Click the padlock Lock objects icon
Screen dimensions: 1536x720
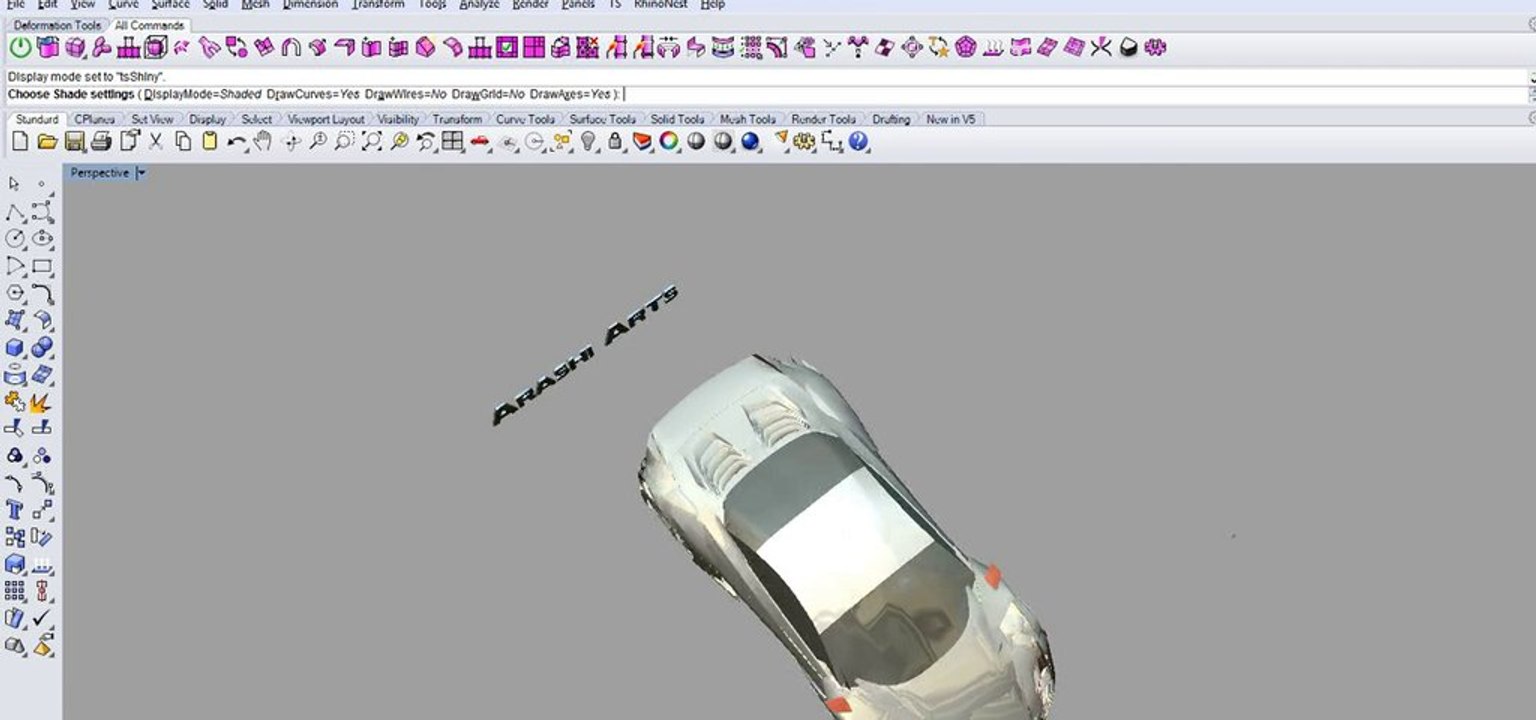coord(616,142)
